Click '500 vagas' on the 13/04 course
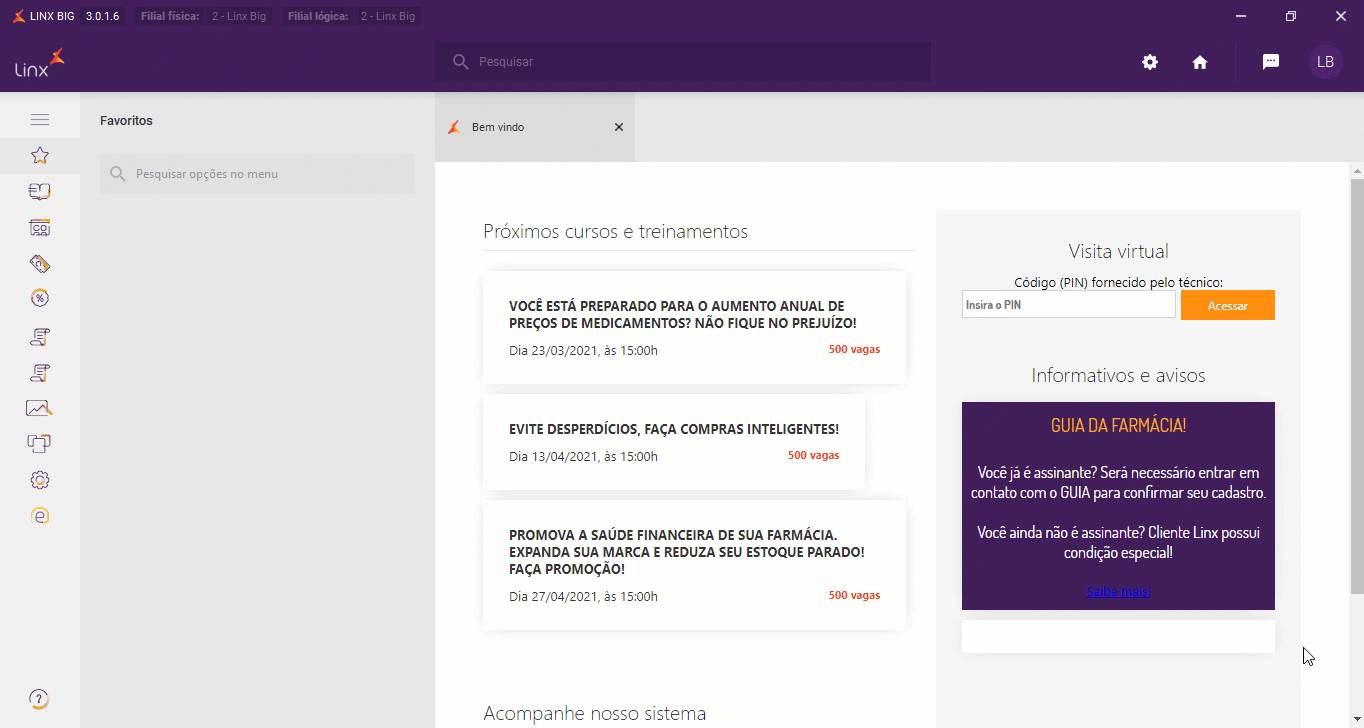1364x728 pixels. [x=813, y=455]
